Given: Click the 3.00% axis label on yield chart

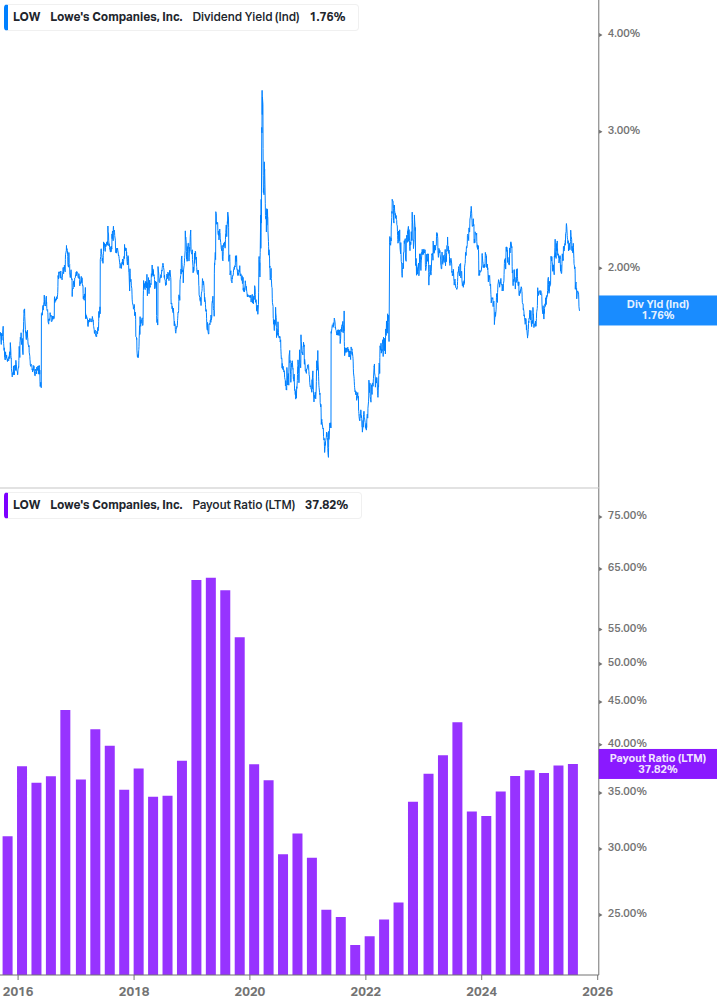Looking at the screenshot, I should point(623,130).
